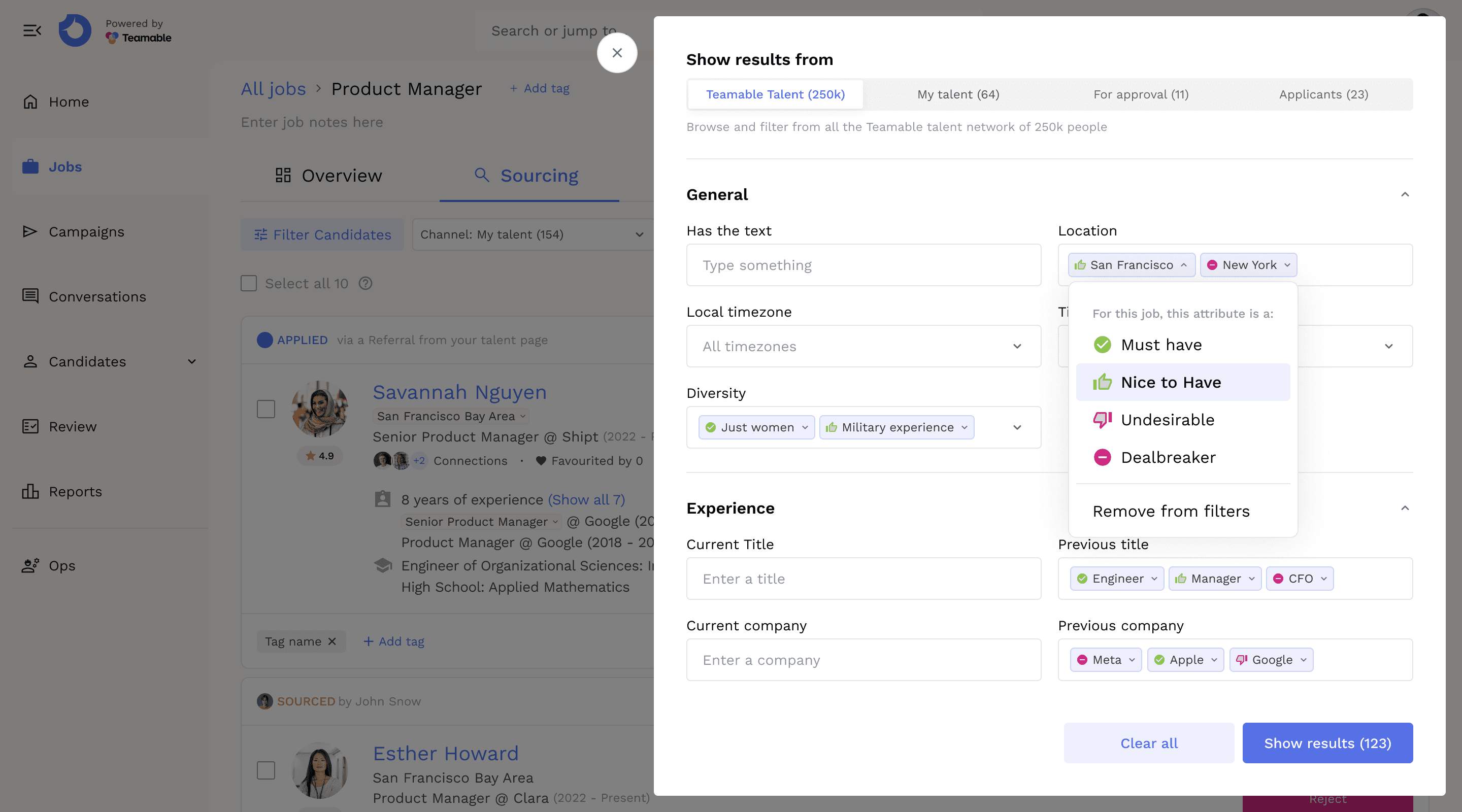This screenshot has width=1462, height=812.
Task: Collapse sidebar with hamburger menu icon
Action: pos(32,30)
